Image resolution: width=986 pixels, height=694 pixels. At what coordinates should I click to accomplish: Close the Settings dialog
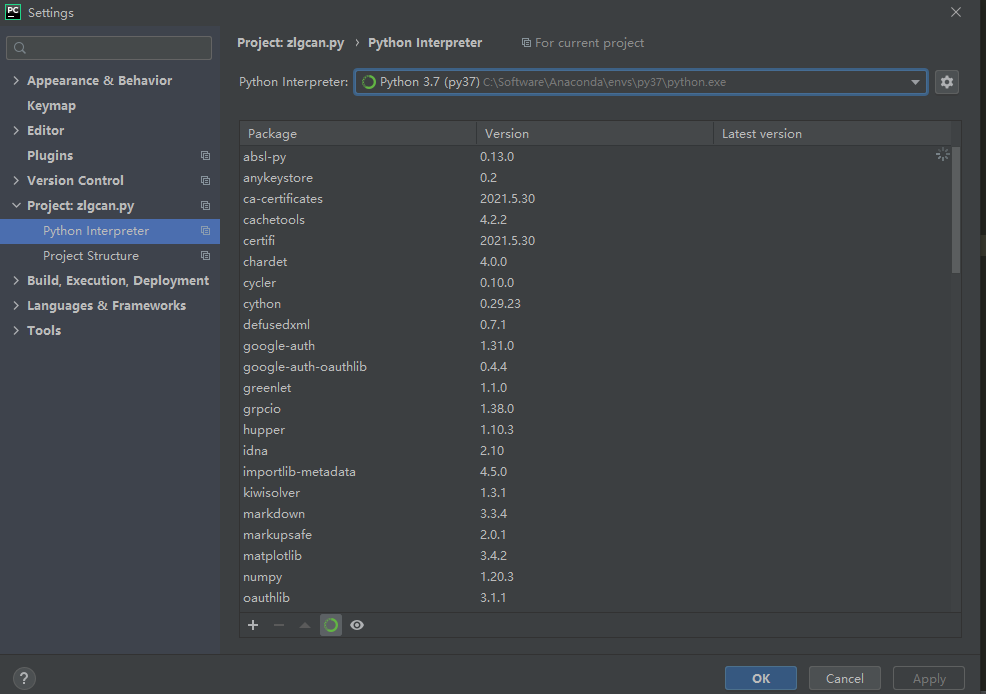pos(956,12)
